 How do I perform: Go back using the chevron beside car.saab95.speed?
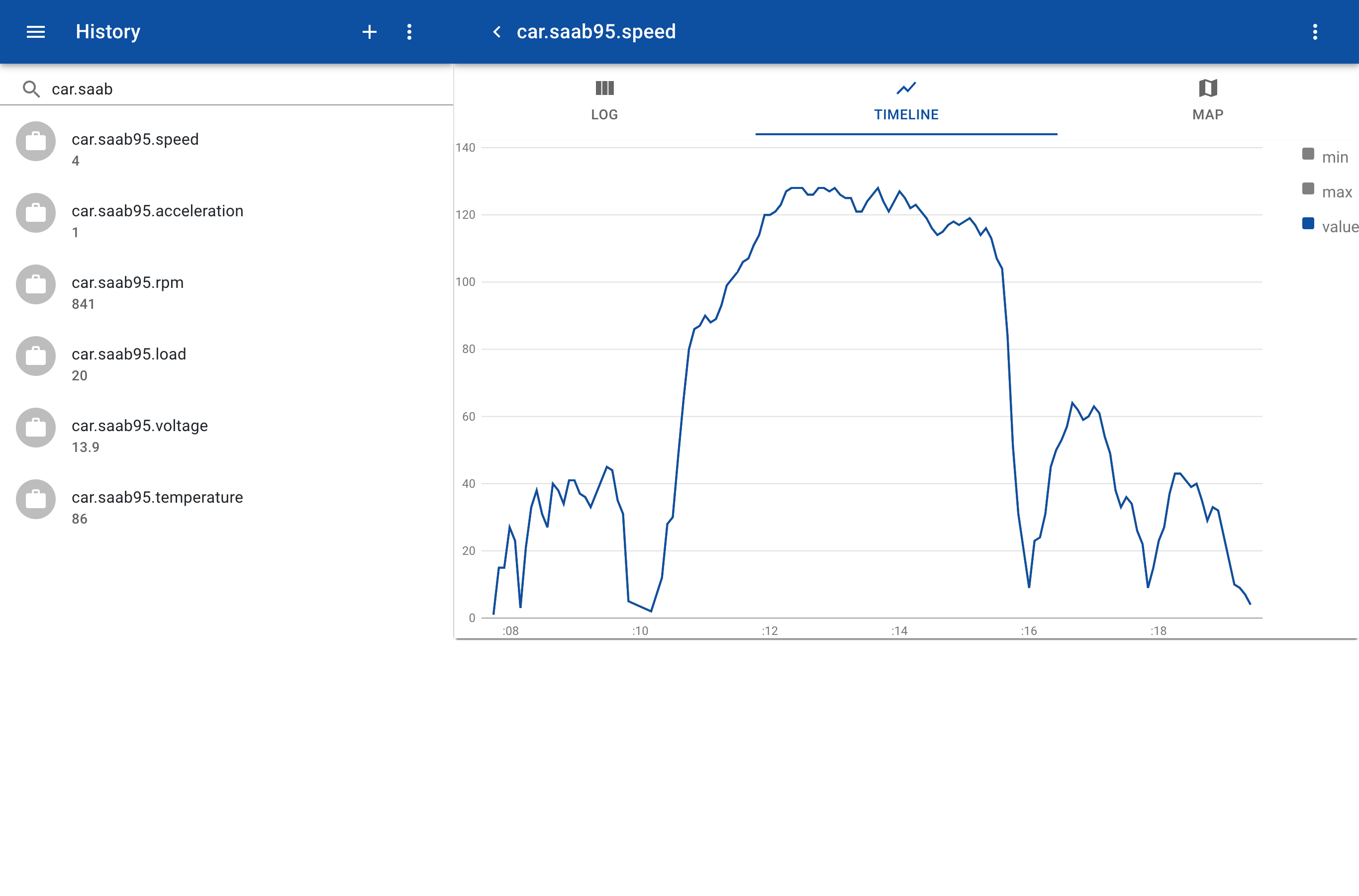click(x=497, y=32)
